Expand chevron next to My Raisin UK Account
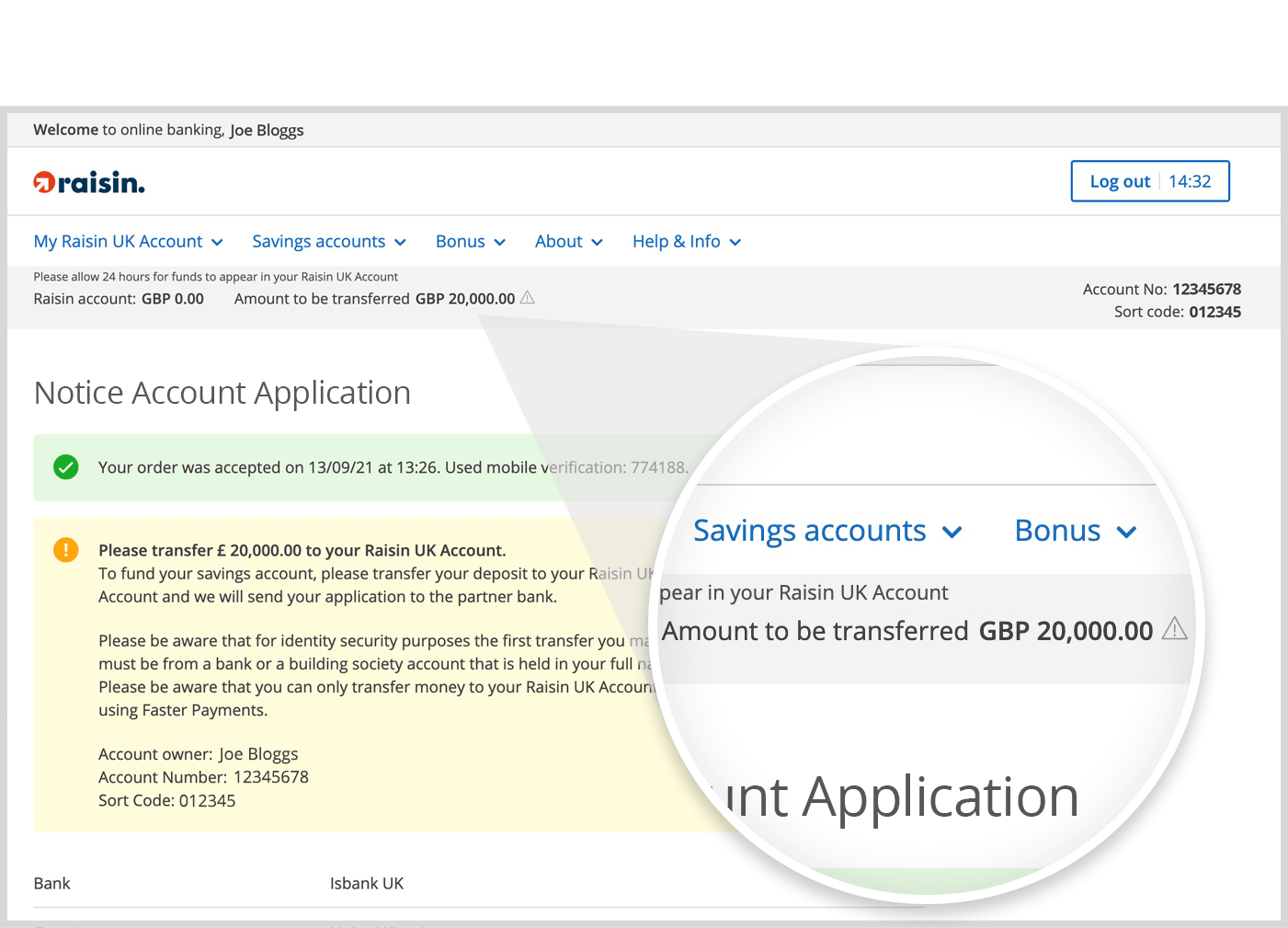This screenshot has height=928, width=1288. pos(217,243)
